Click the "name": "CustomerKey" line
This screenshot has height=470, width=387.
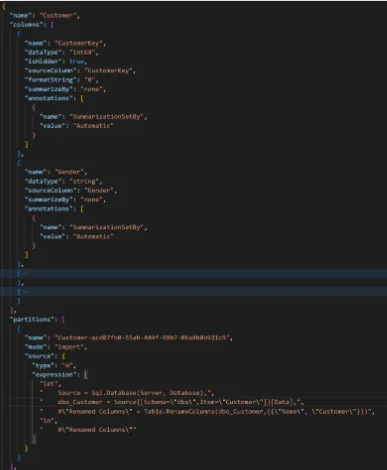pyautogui.click(x=65, y=43)
